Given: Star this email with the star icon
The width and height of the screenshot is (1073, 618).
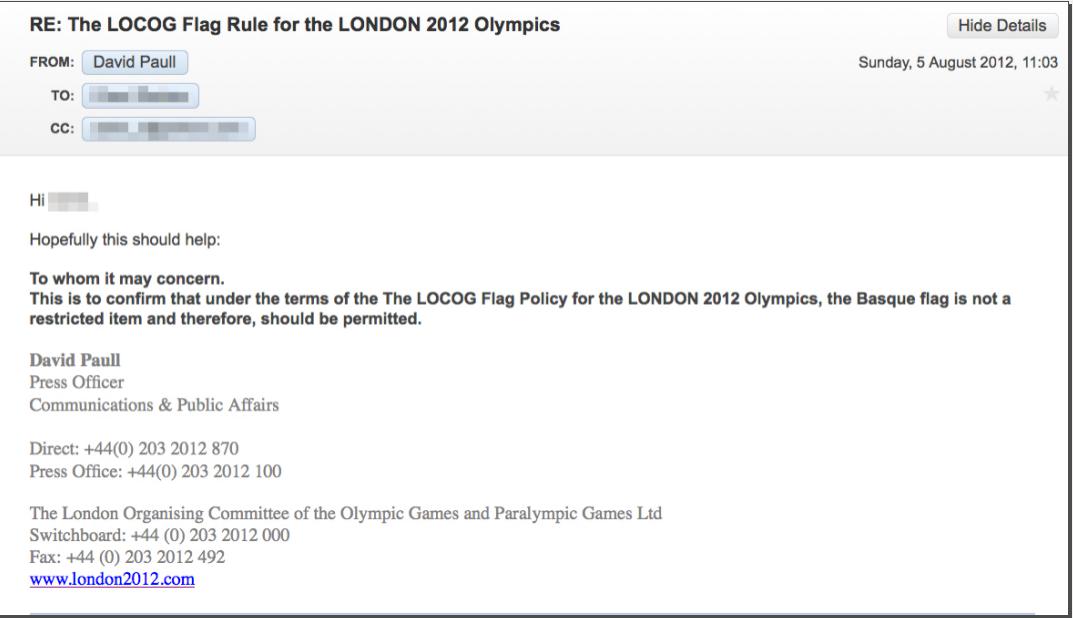Looking at the screenshot, I should (1050, 94).
